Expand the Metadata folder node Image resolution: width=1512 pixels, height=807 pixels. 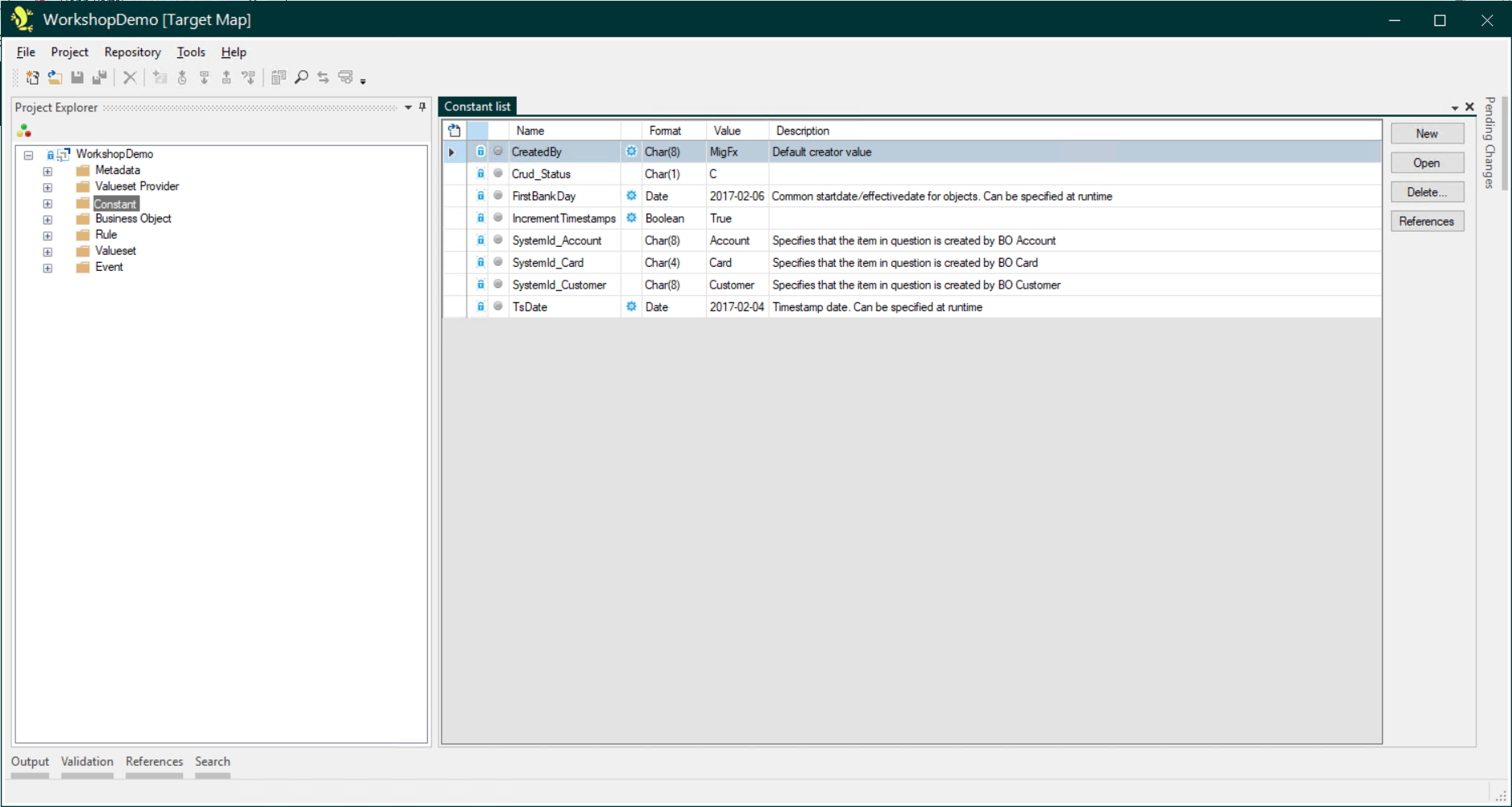(48, 171)
